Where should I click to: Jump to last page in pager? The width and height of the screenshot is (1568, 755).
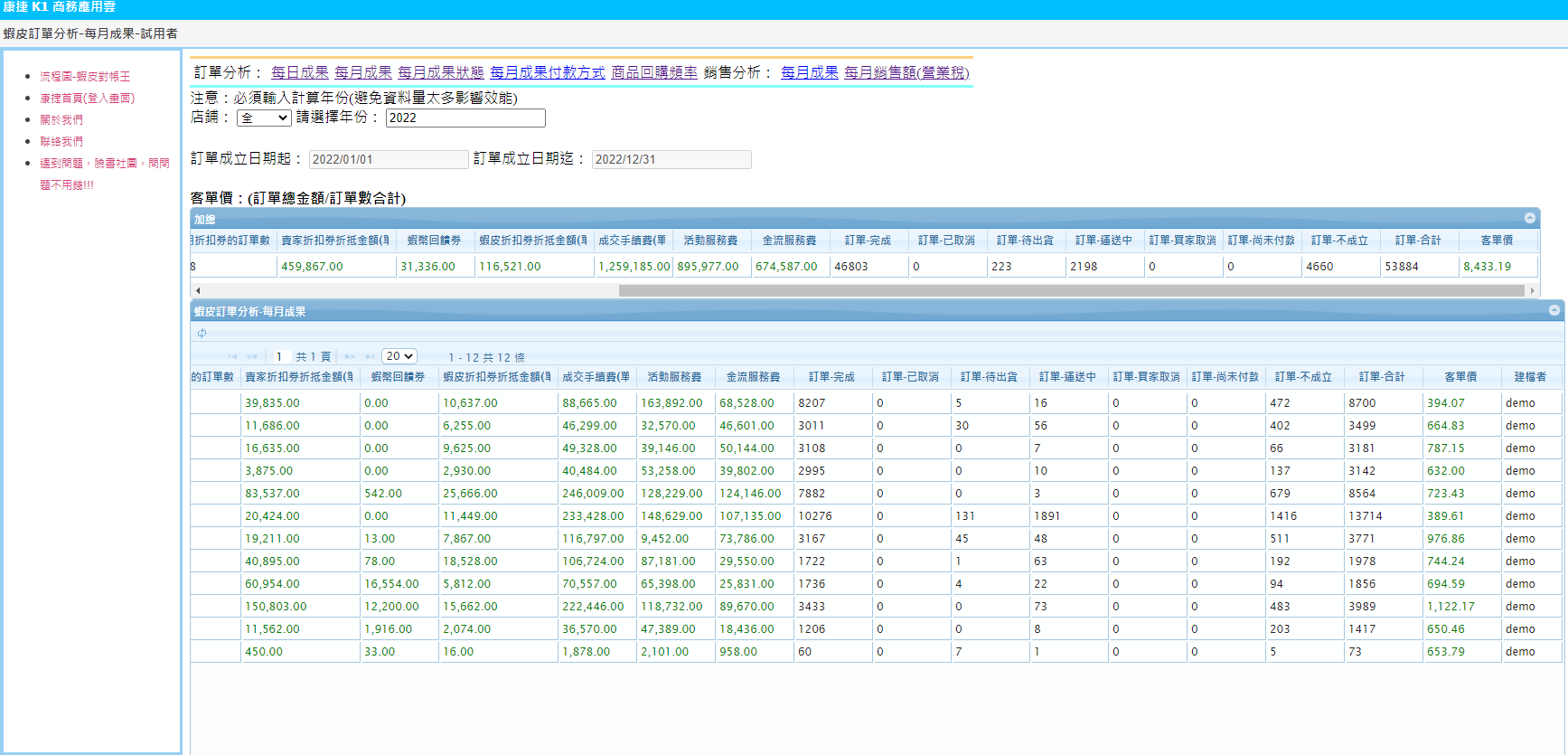click(x=370, y=357)
